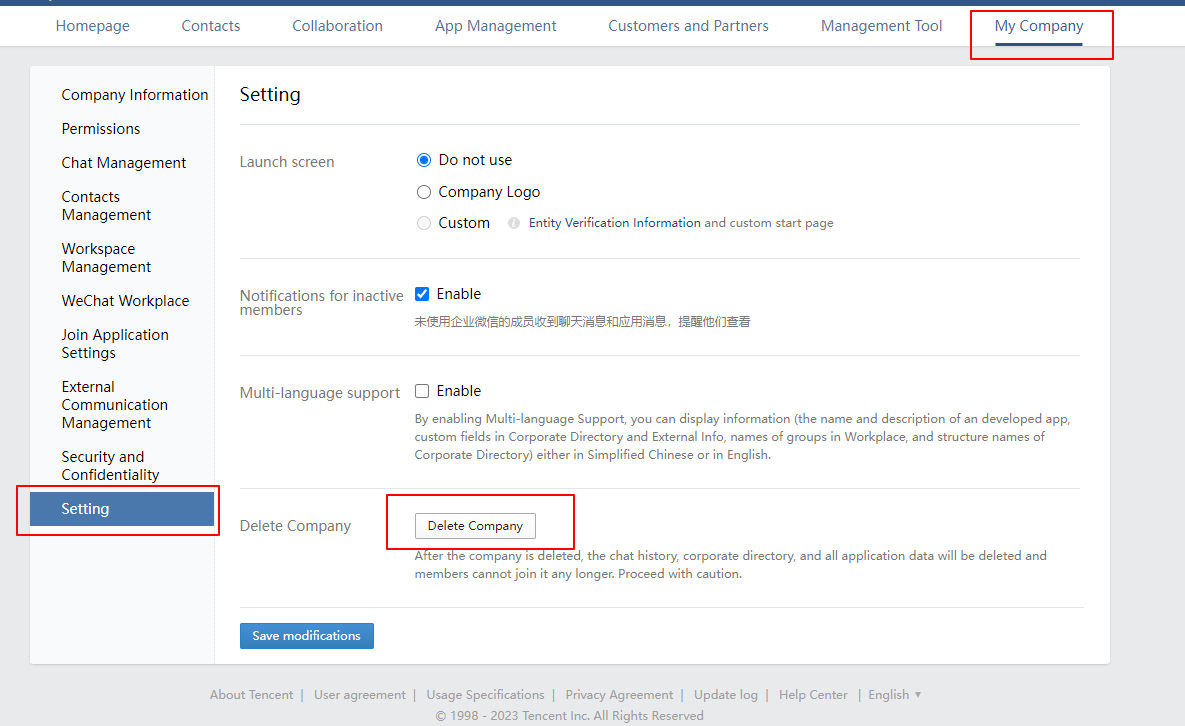Choose Company Logo as the launch screen
The height and width of the screenshot is (726, 1185).
point(424,192)
